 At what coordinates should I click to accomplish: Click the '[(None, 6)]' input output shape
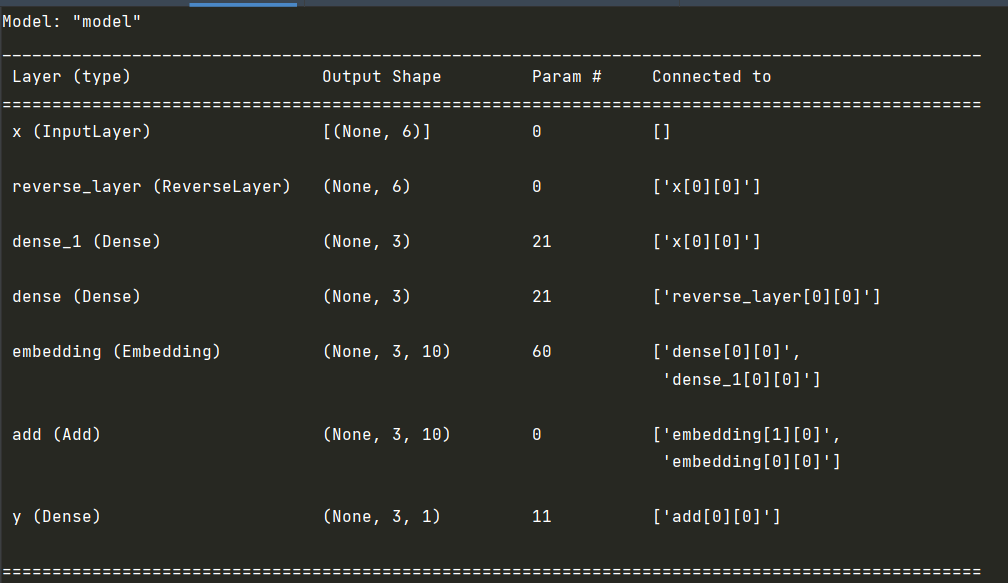tap(376, 132)
